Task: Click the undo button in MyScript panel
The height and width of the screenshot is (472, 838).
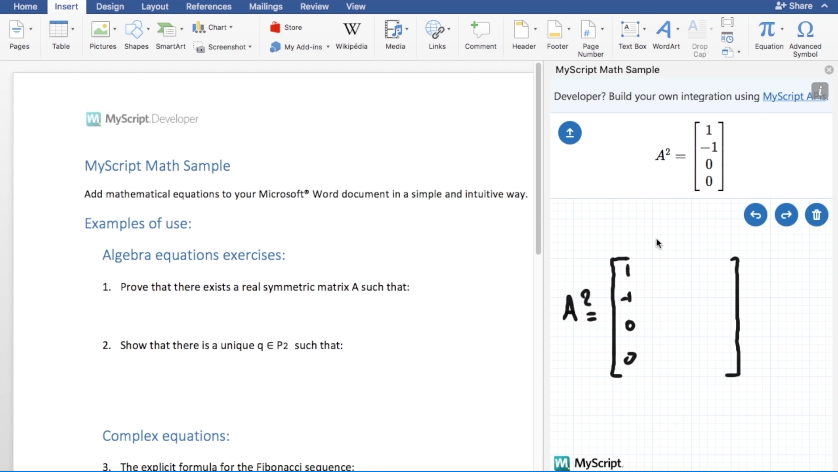Action: pyautogui.click(x=755, y=215)
